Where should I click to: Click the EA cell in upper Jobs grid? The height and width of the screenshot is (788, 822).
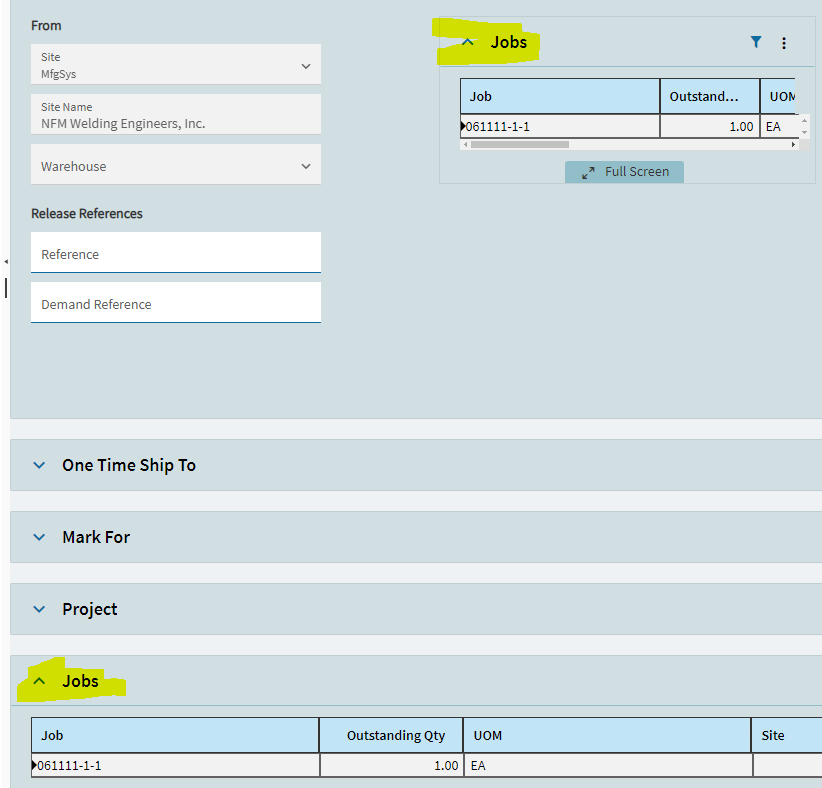pyautogui.click(x=779, y=126)
